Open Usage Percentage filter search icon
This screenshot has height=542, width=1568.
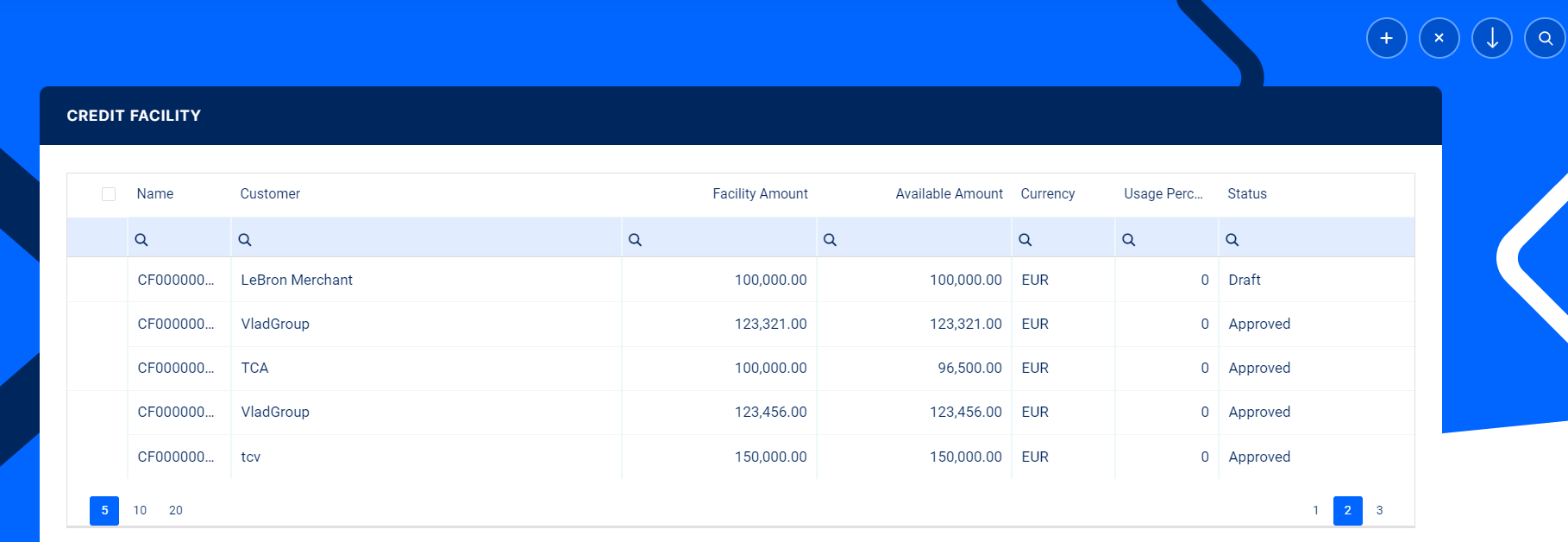[x=1128, y=240]
